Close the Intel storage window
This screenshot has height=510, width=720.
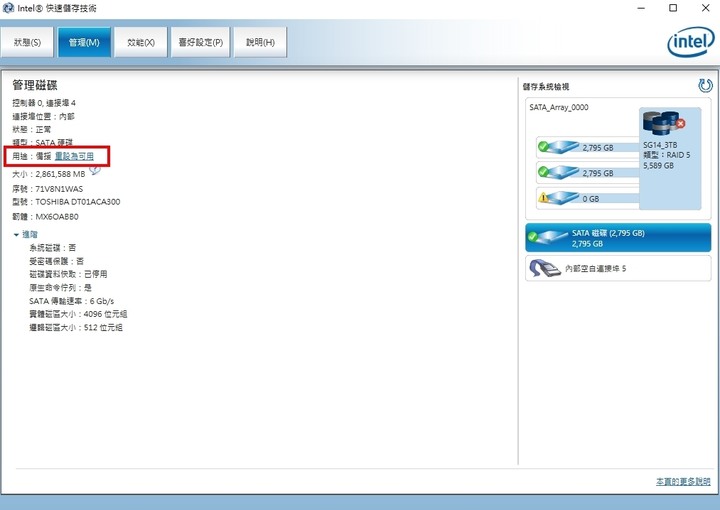coord(706,8)
